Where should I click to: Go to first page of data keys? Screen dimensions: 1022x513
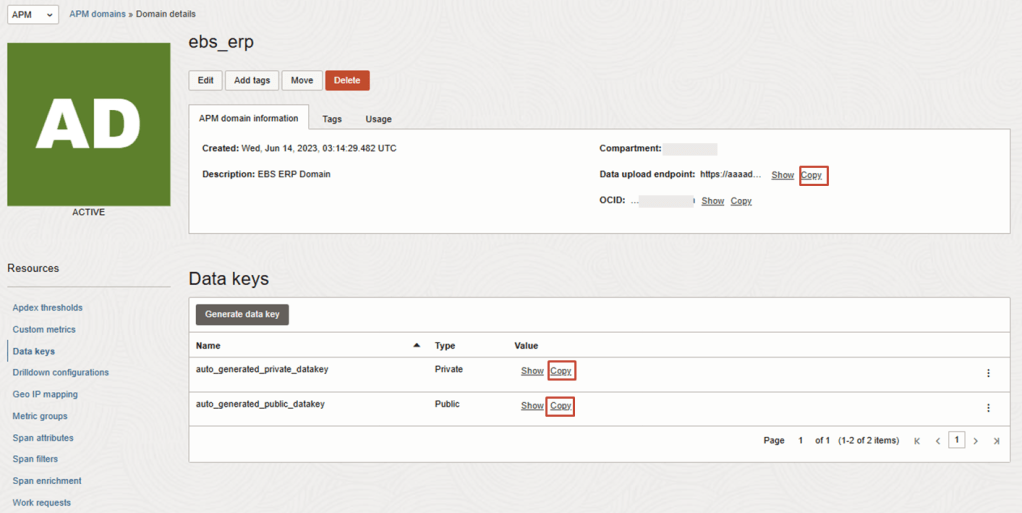(x=917, y=441)
